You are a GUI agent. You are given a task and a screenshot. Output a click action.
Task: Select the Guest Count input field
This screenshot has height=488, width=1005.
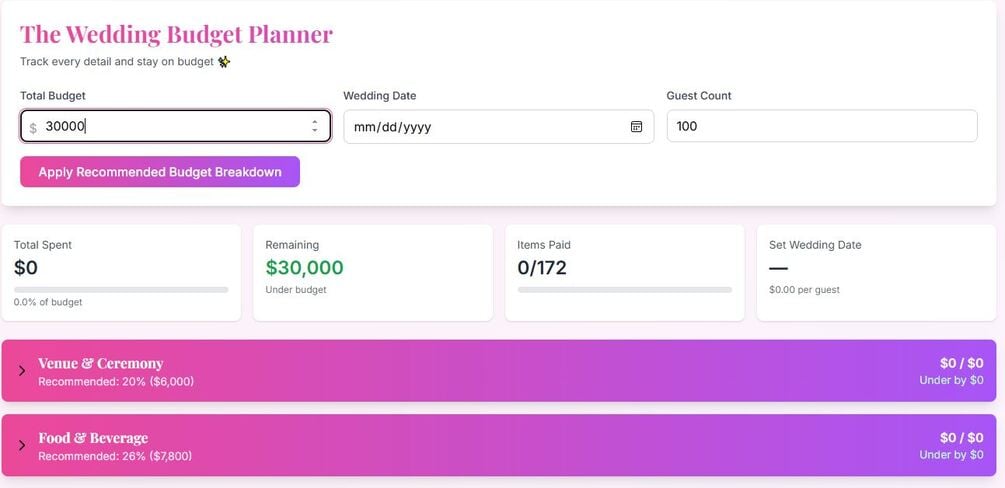tap(821, 126)
